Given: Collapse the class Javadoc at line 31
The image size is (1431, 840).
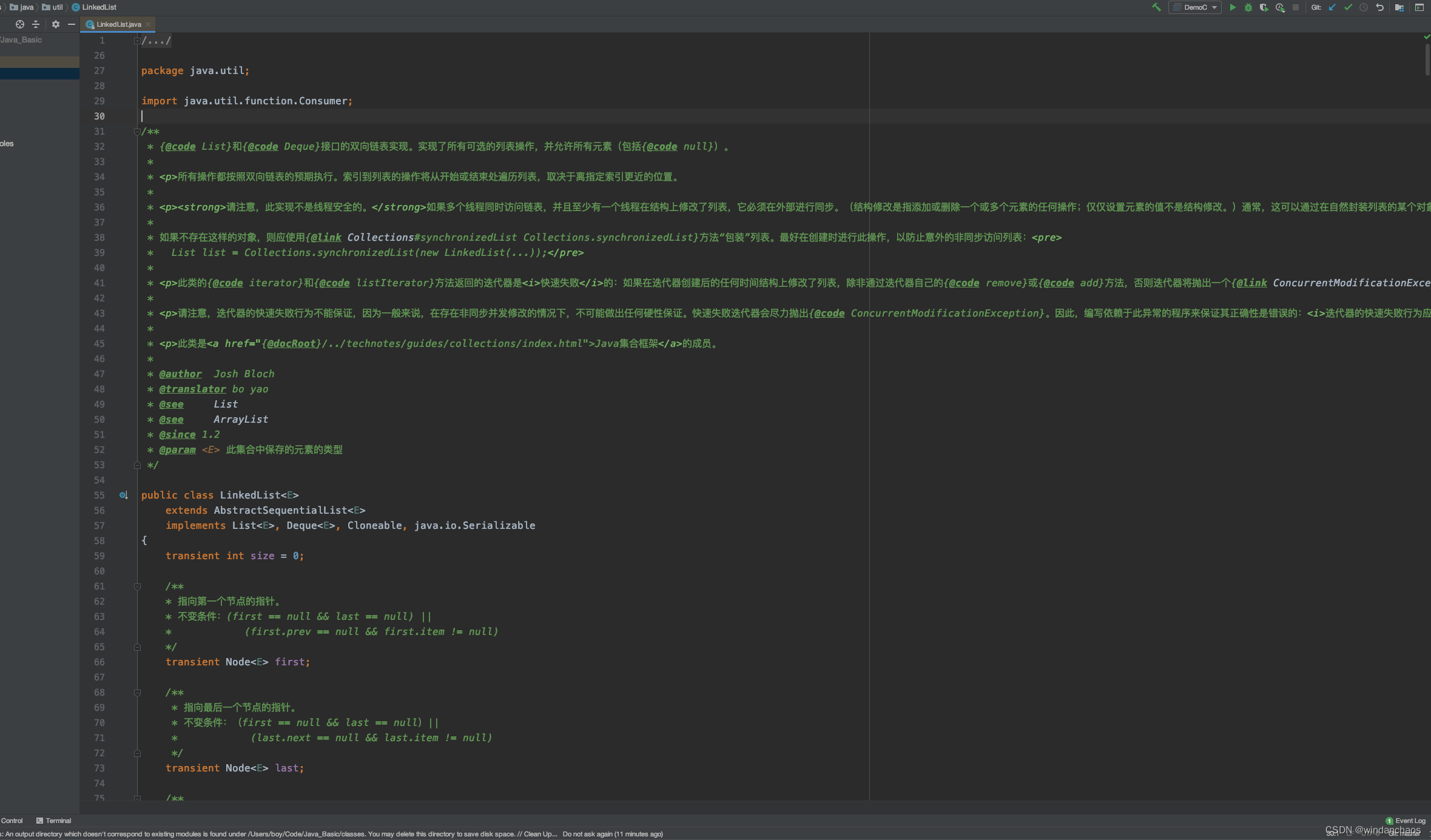Looking at the screenshot, I should click(137, 132).
